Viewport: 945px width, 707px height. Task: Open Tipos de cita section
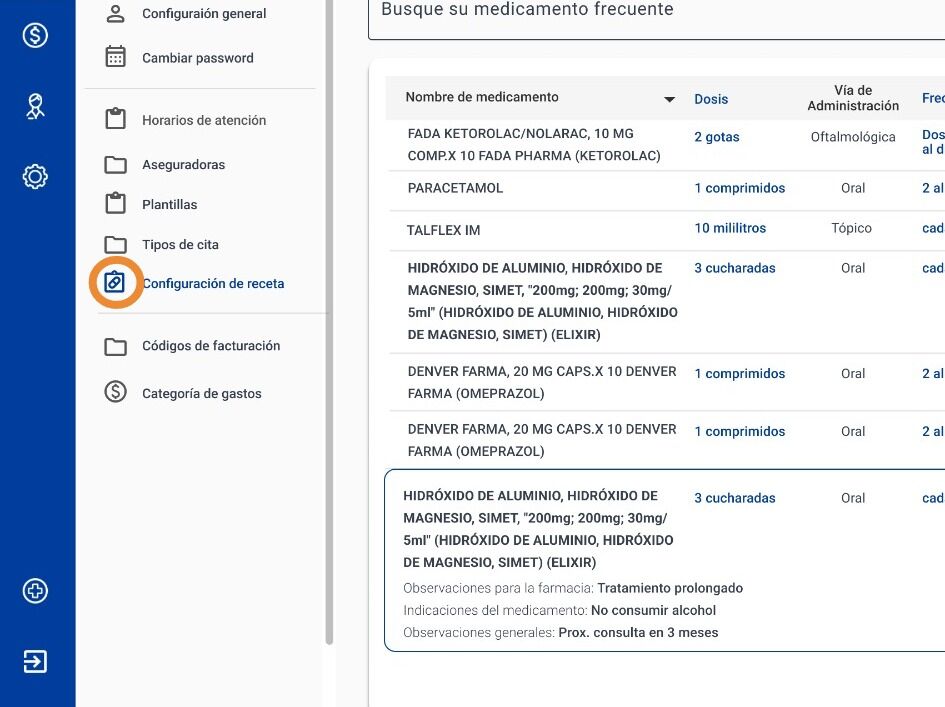(x=180, y=245)
